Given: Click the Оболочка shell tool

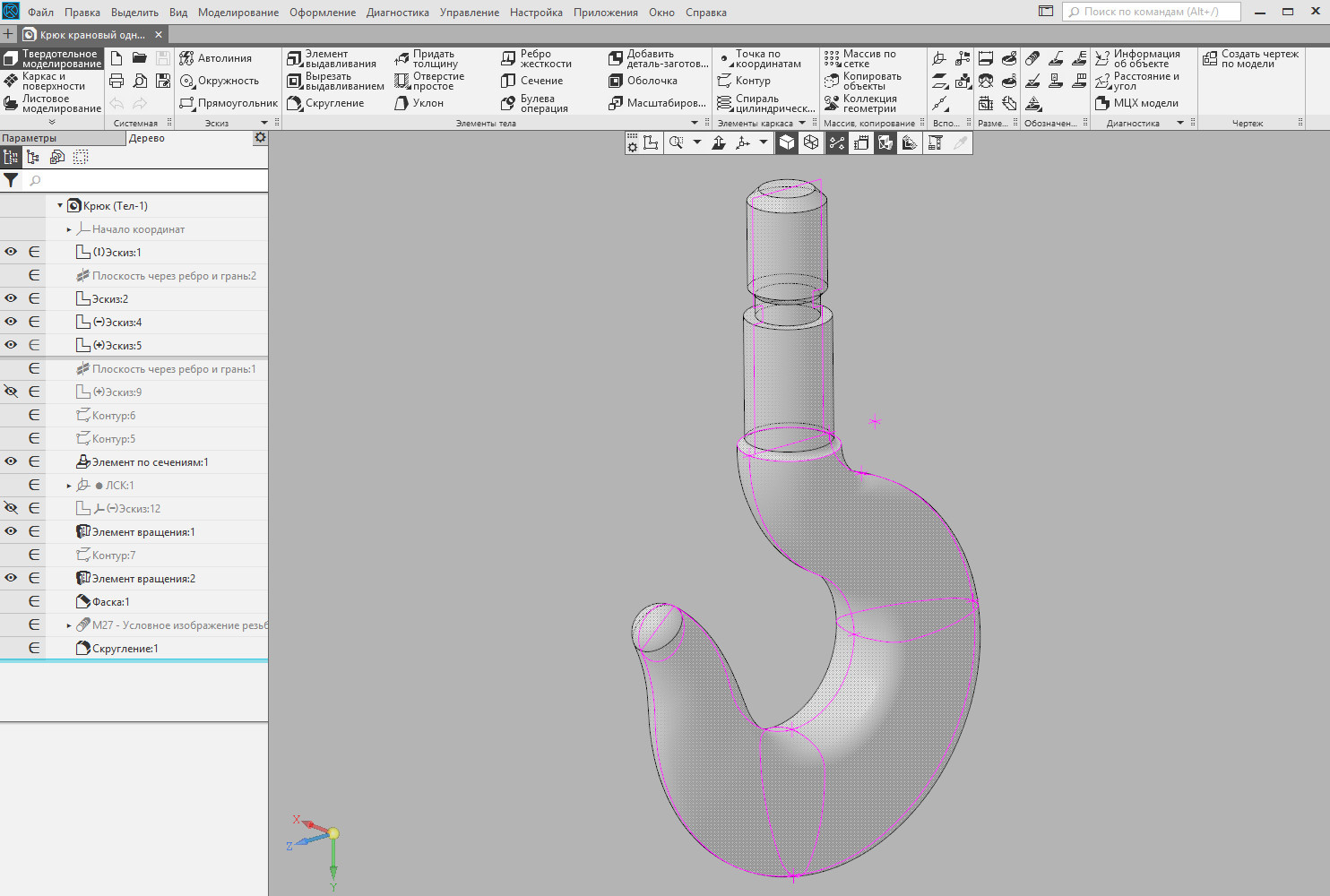Looking at the screenshot, I should [643, 81].
